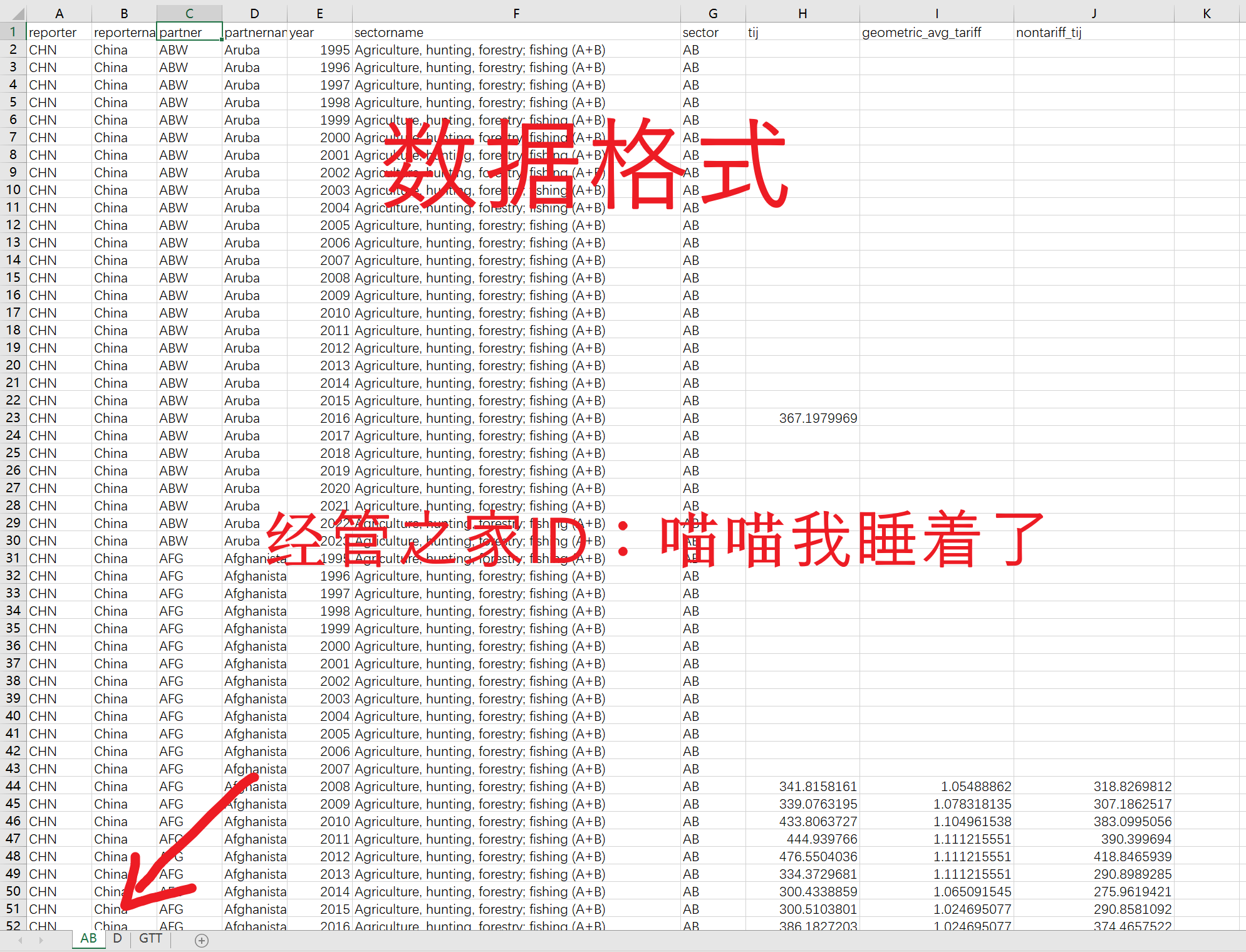Screen dimensions: 1246x952
Task: Click the next sheet scroll arrow
Action: point(41,940)
